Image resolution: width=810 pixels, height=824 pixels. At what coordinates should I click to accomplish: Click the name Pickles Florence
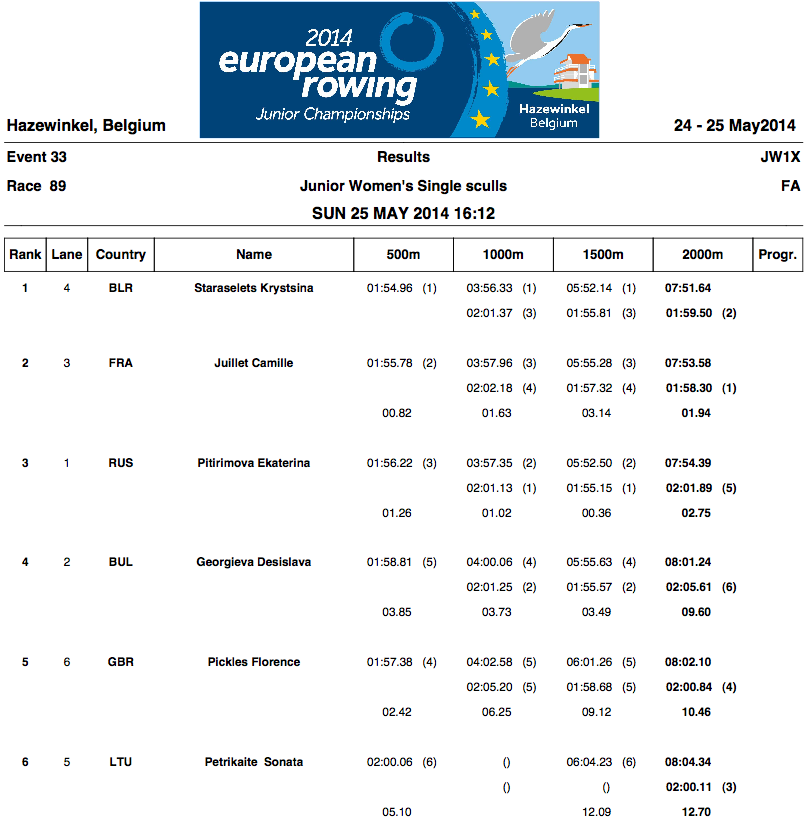254,662
